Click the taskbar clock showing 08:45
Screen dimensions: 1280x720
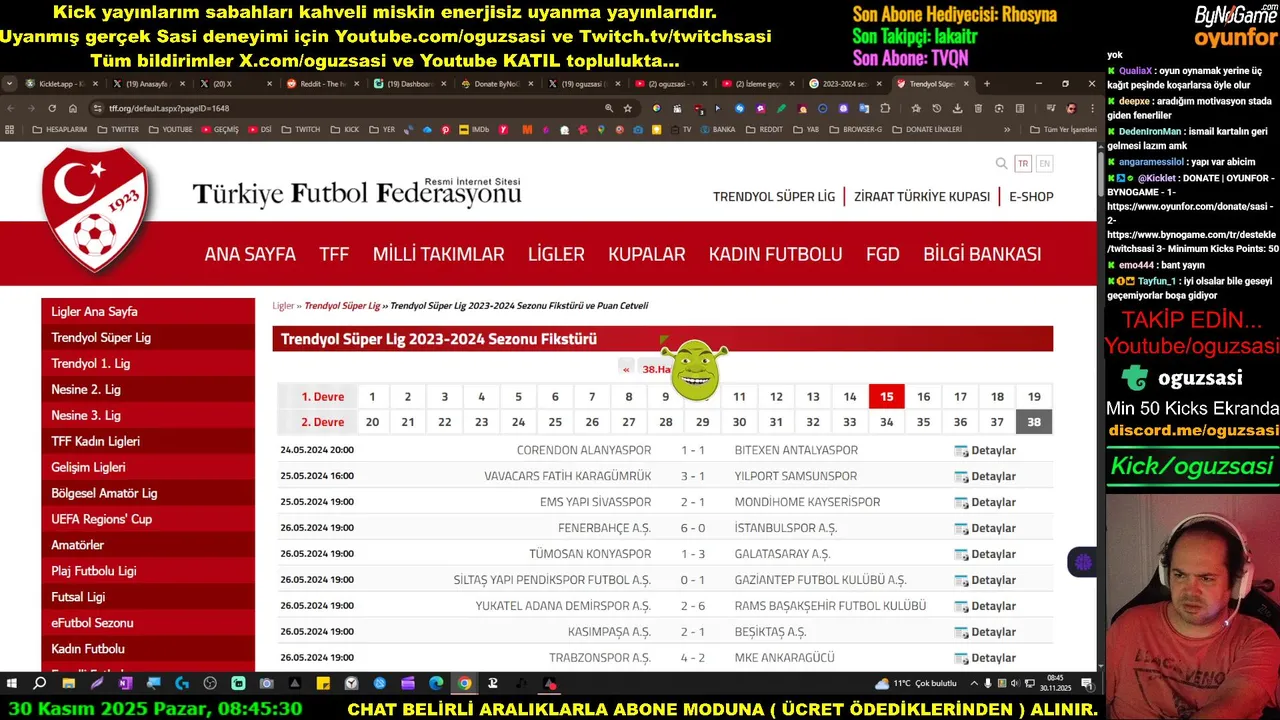pyautogui.click(x=1055, y=683)
